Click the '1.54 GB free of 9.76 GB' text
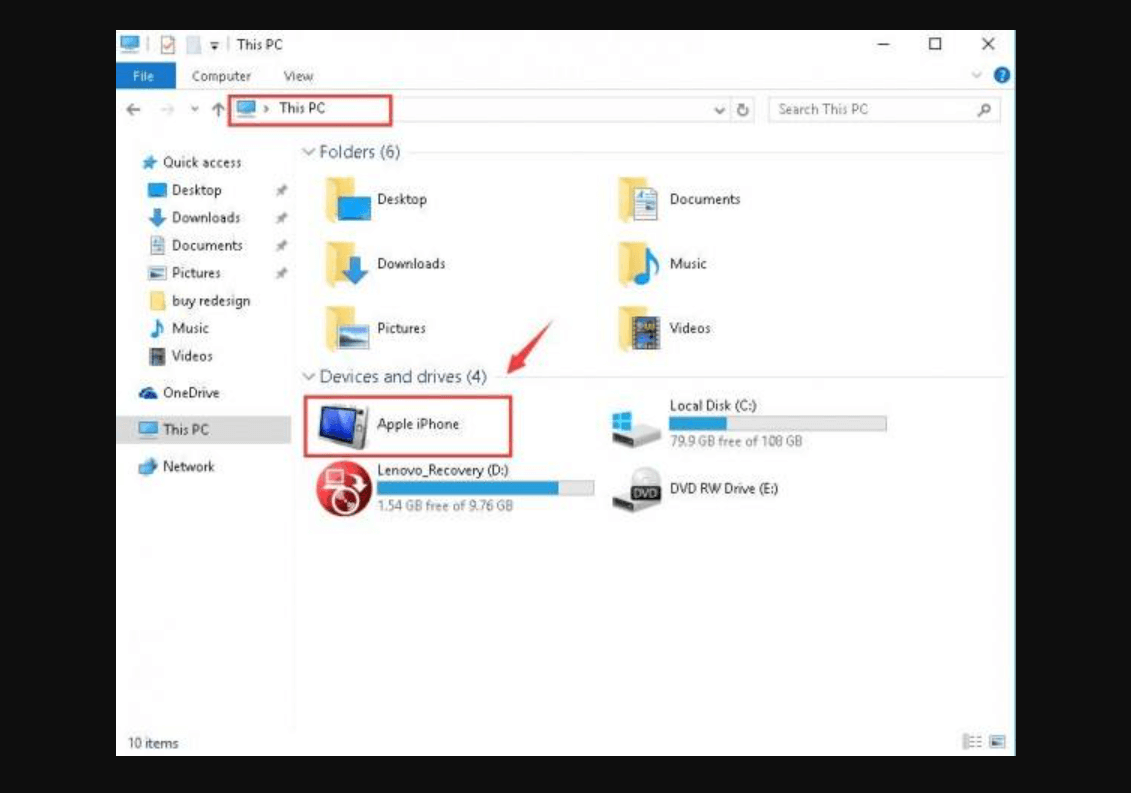The width and height of the screenshot is (1131, 793). 444,506
